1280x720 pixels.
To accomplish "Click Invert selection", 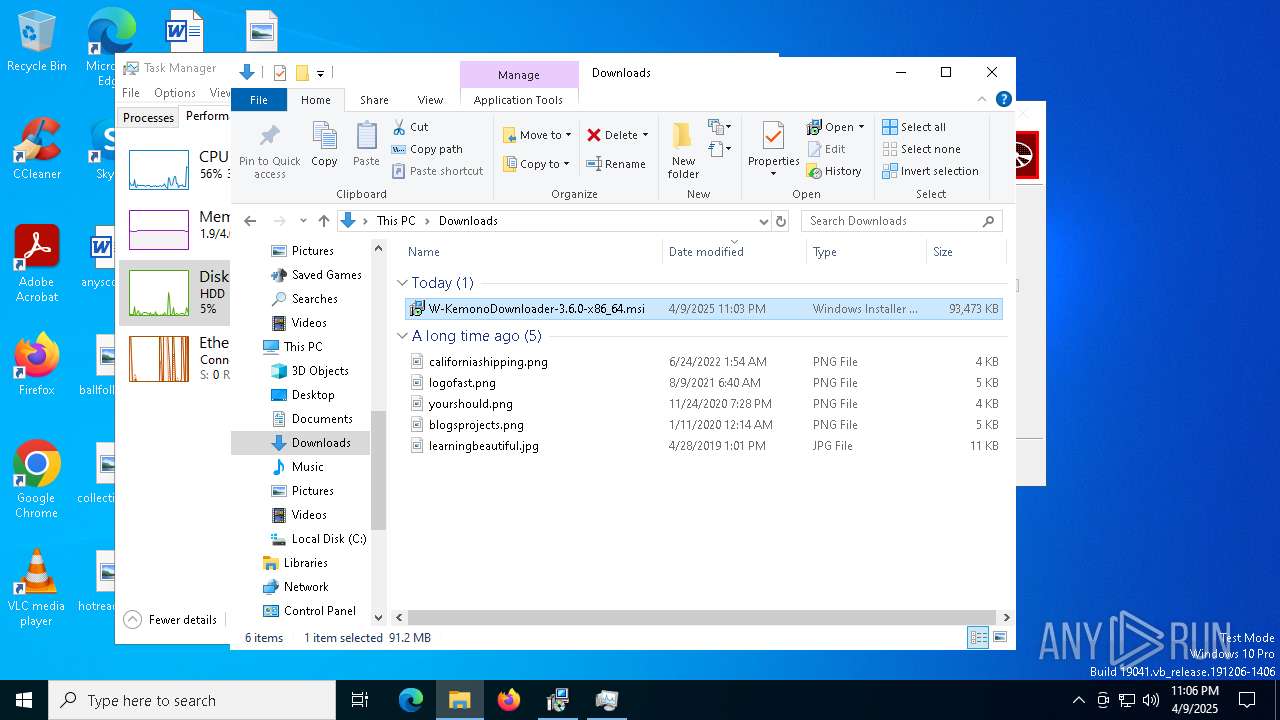I will click(x=930, y=171).
